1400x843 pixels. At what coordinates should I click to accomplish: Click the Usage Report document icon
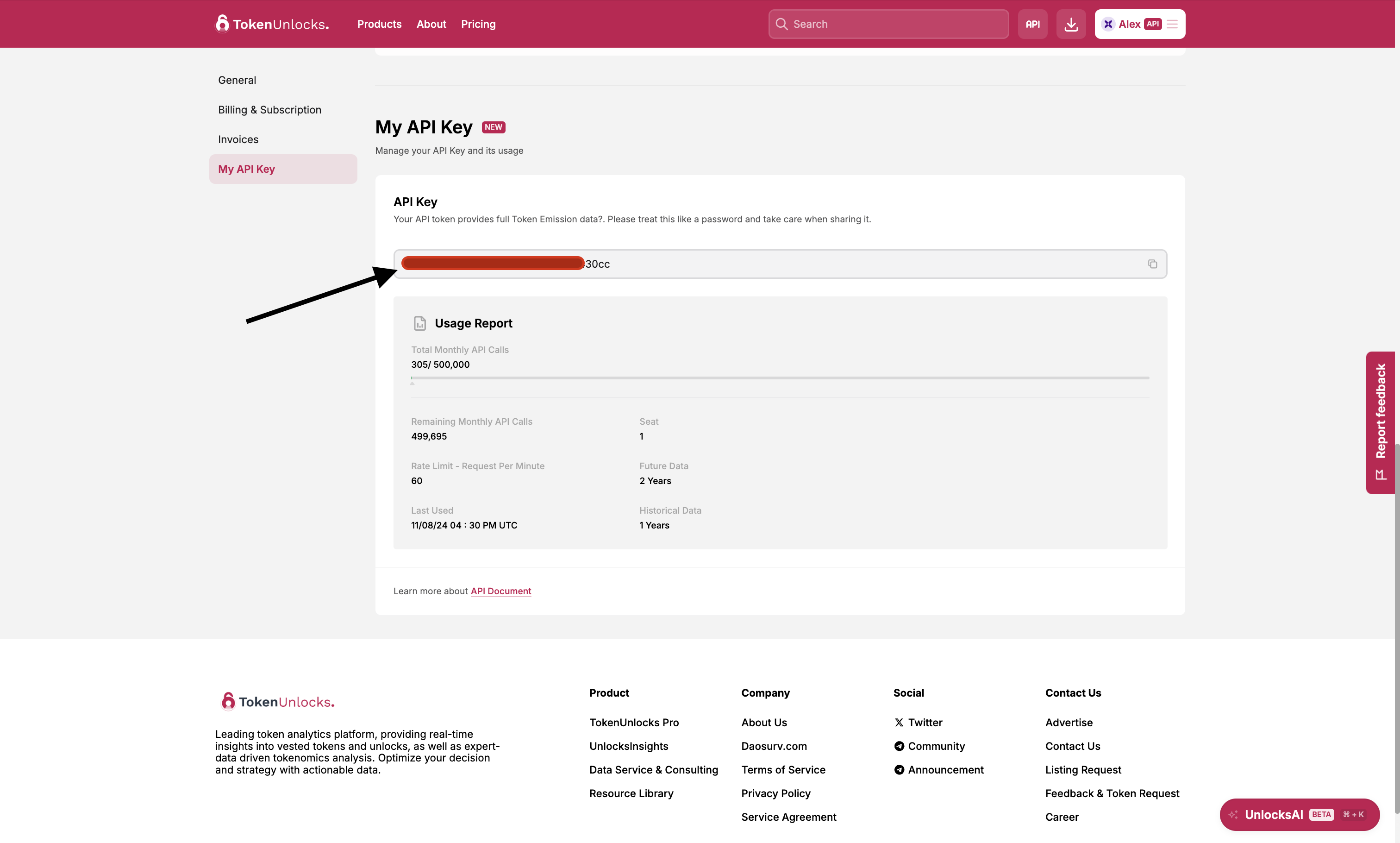(x=419, y=323)
